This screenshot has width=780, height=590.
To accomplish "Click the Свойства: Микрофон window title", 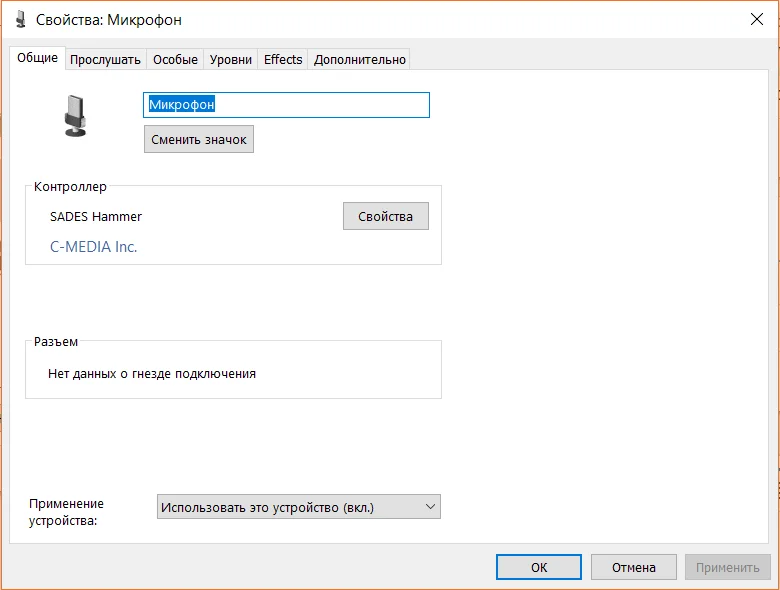I will point(109,20).
